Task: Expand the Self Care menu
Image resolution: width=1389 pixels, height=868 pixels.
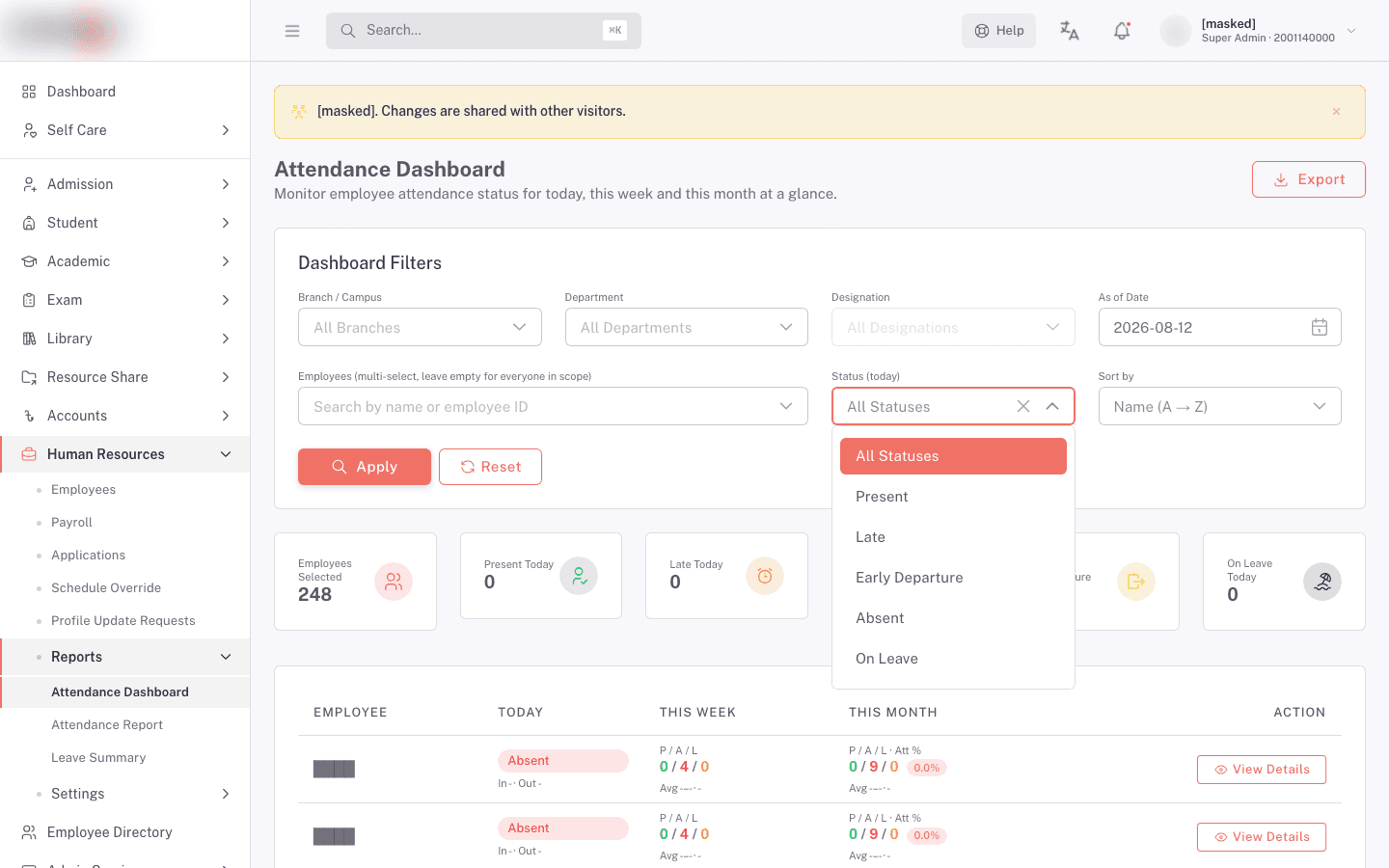Action: click(x=125, y=130)
